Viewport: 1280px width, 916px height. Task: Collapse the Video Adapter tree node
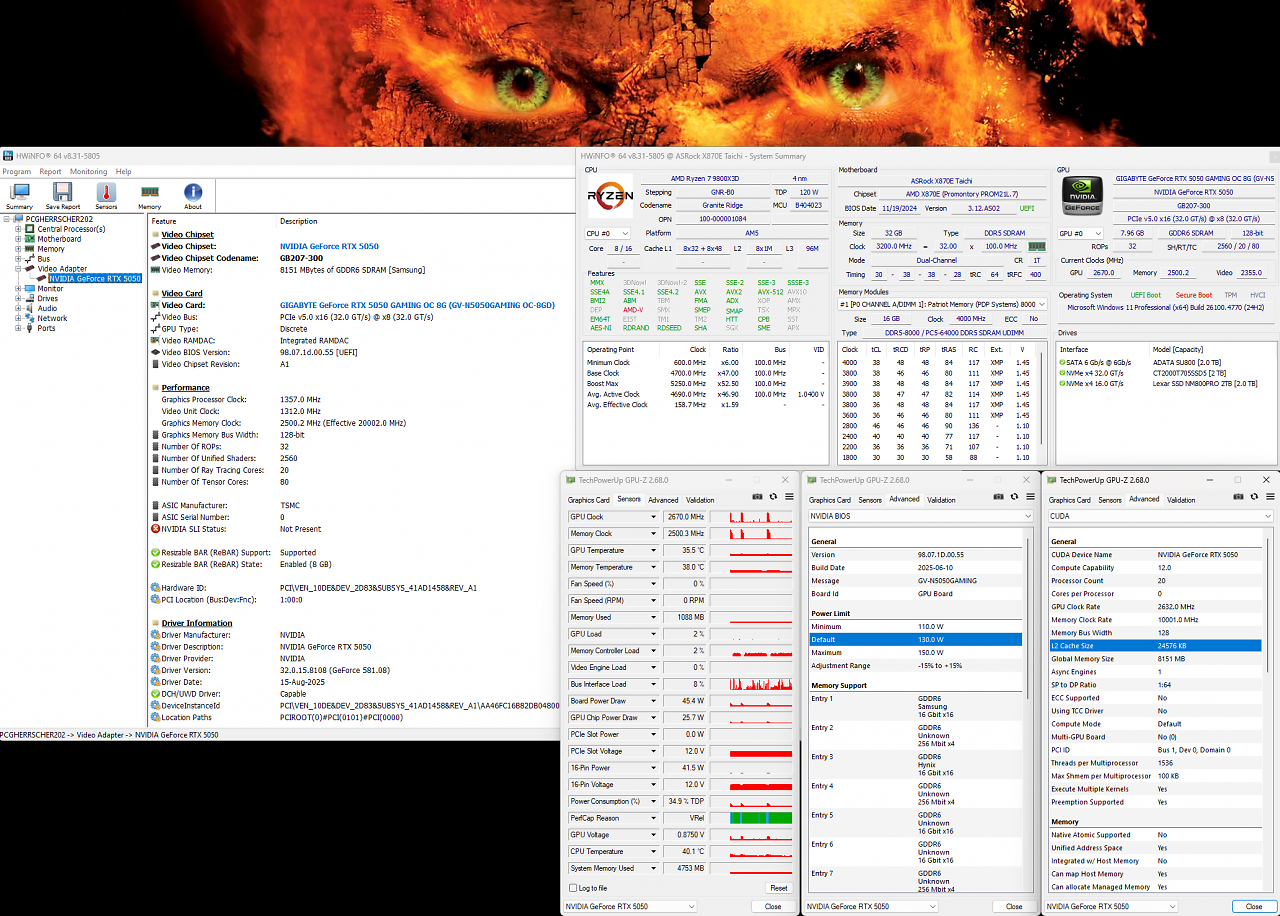tap(18, 269)
